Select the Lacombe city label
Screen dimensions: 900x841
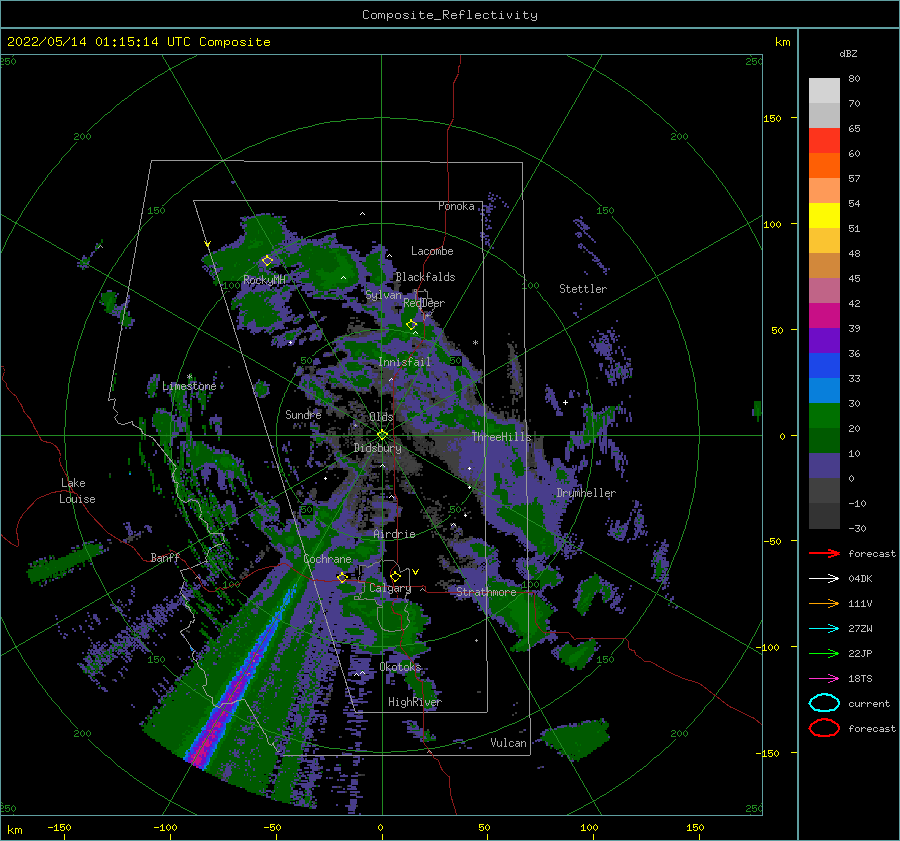[432, 251]
